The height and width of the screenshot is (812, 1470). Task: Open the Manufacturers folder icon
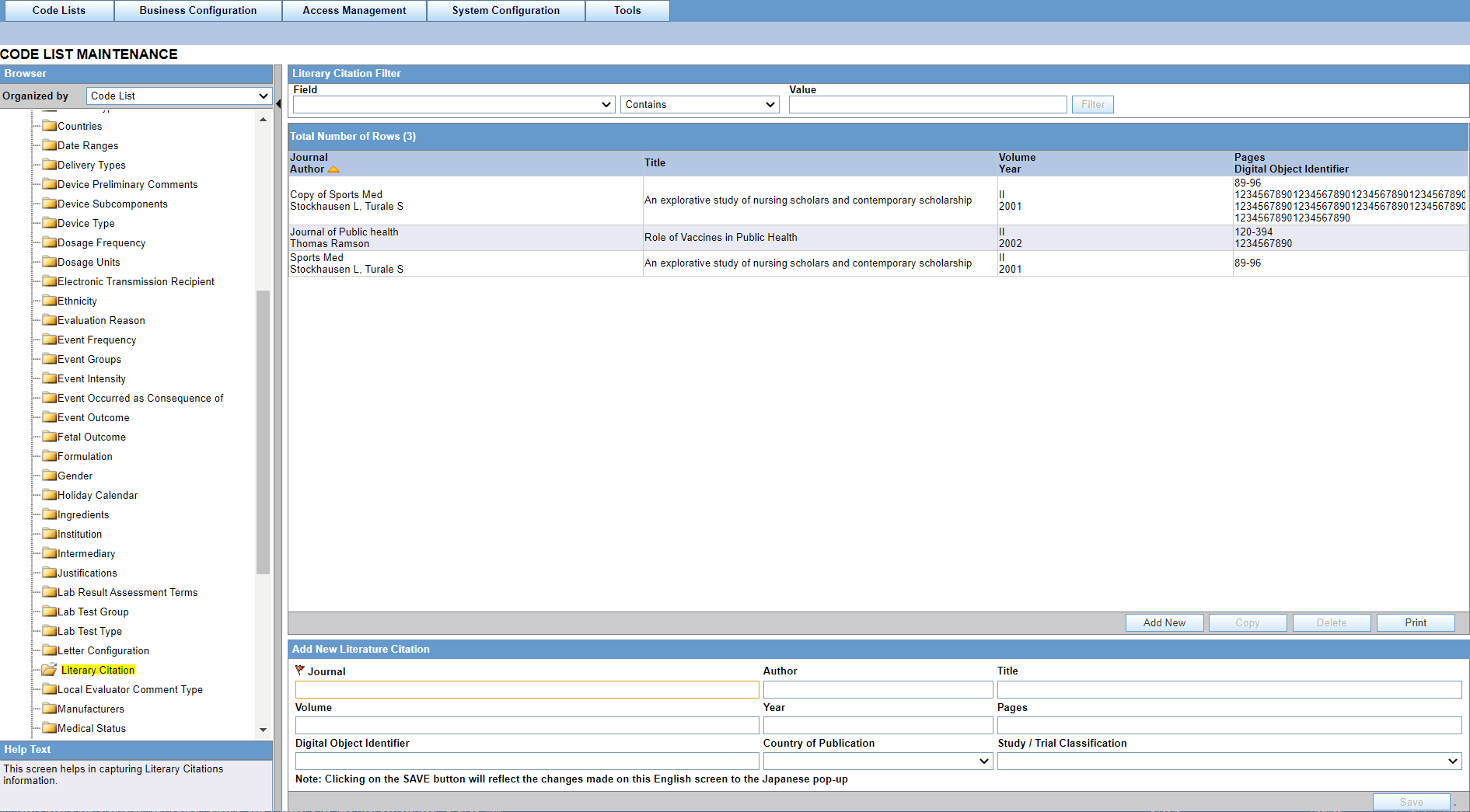pyautogui.click(x=48, y=709)
